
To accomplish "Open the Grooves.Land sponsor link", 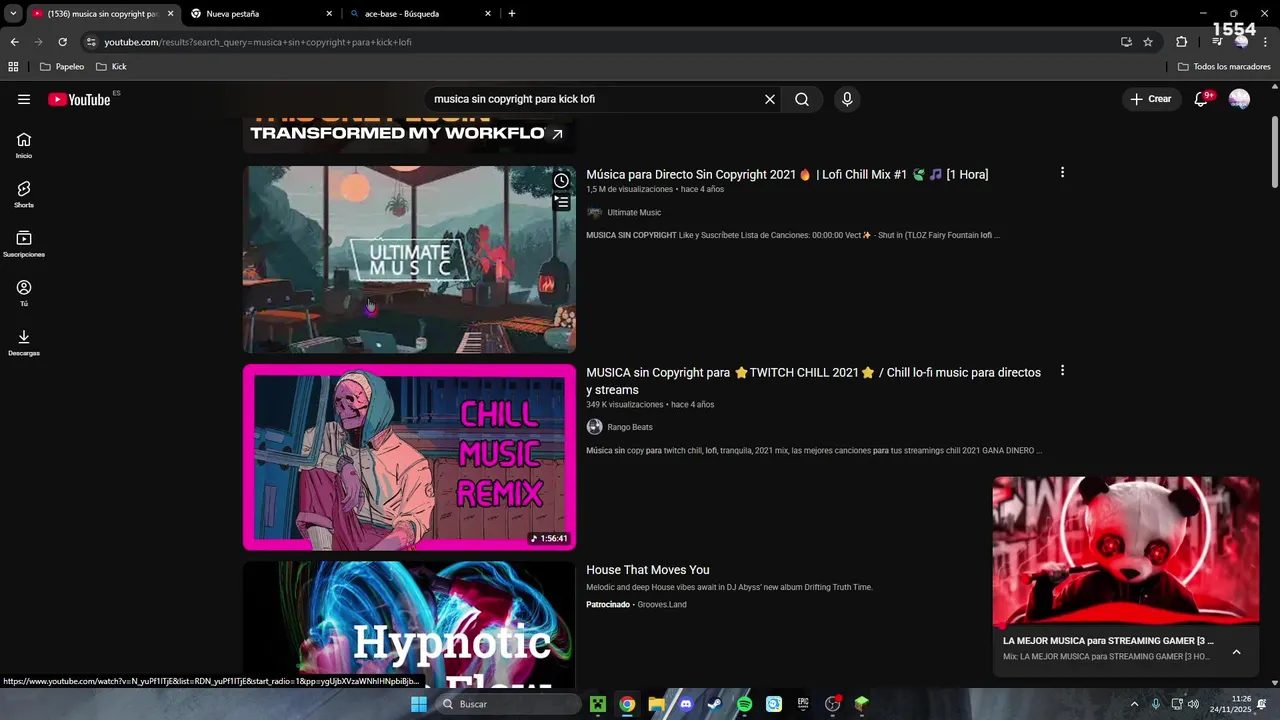I will coord(662,605).
